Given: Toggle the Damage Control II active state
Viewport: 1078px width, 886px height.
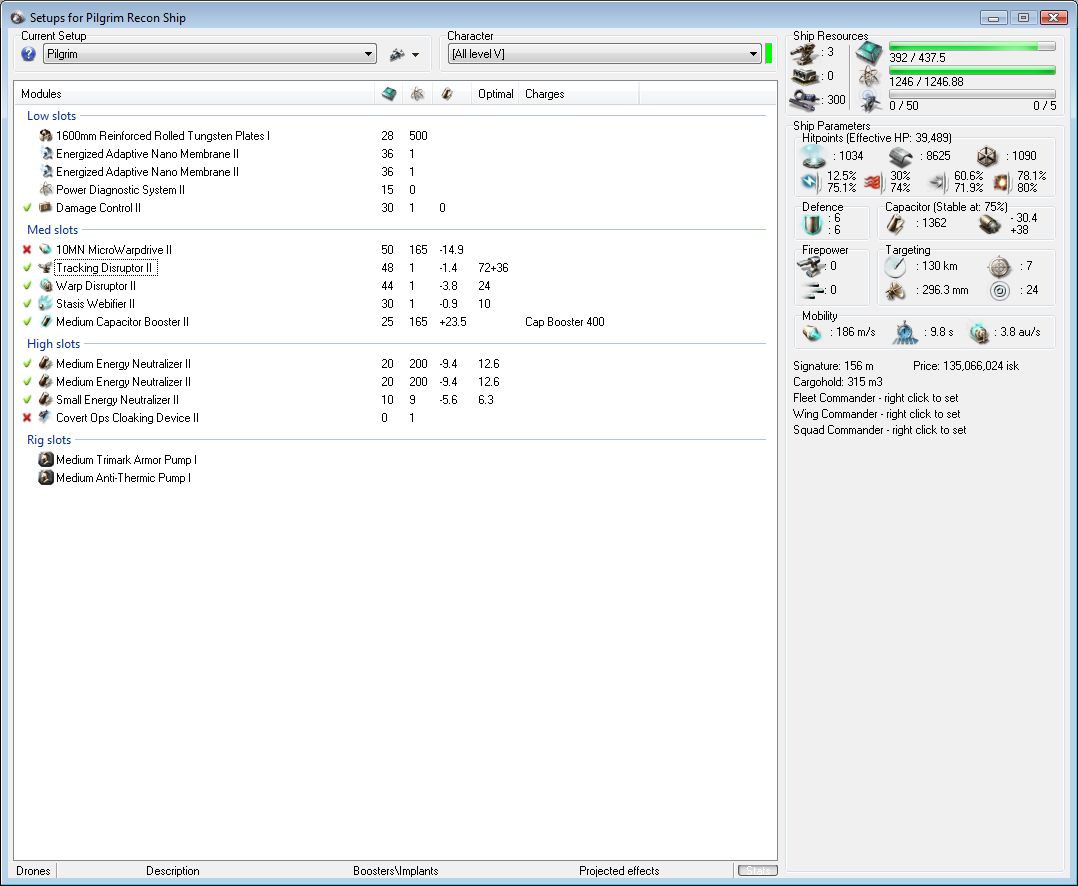Looking at the screenshot, I should pos(28,208).
